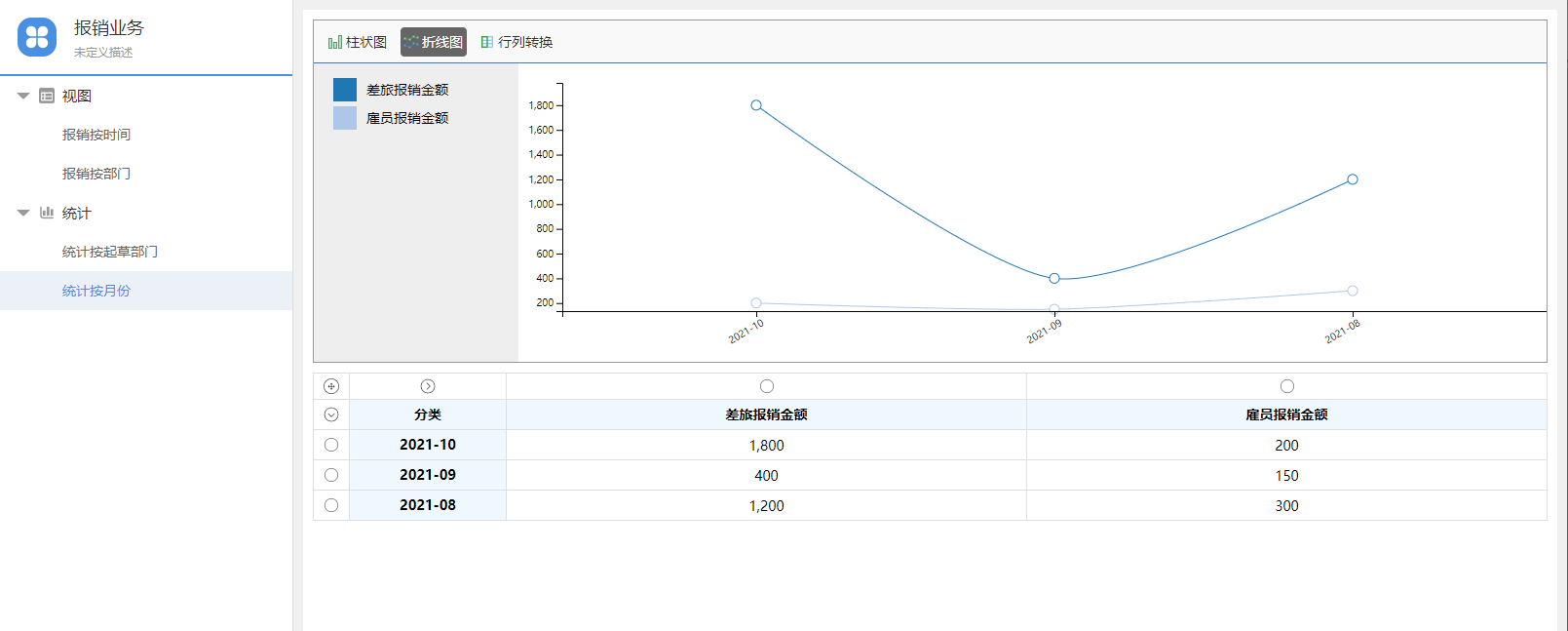Viewport: 1568px width, 631px height.
Task: Open 报销按部门 view
Action: (x=96, y=174)
